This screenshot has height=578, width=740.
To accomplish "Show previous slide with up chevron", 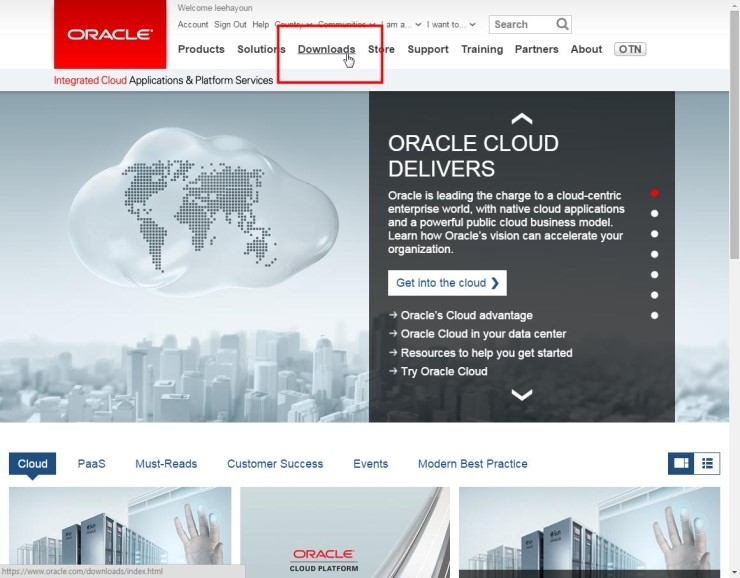I will (x=522, y=118).
